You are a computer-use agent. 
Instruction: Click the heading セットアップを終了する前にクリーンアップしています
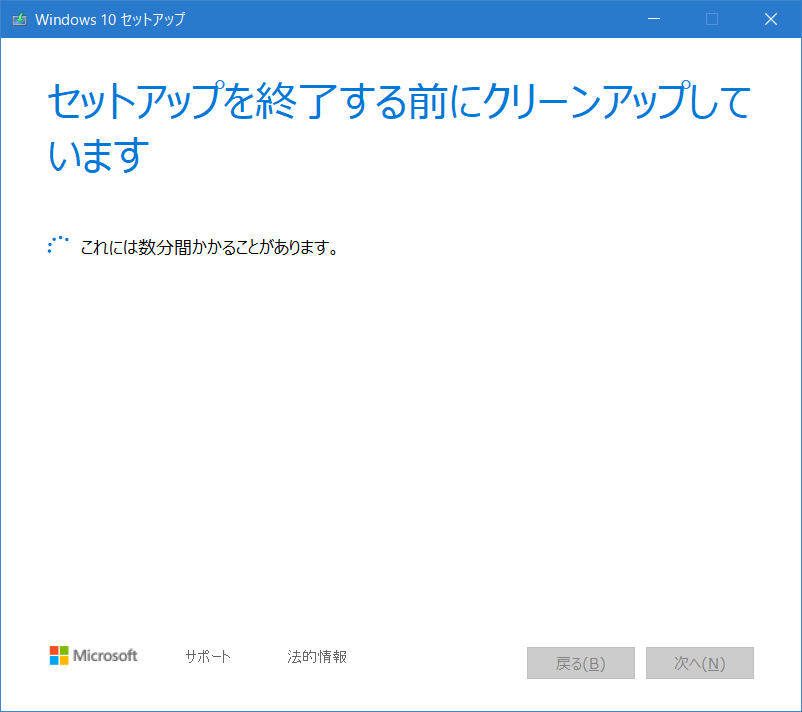(x=399, y=127)
